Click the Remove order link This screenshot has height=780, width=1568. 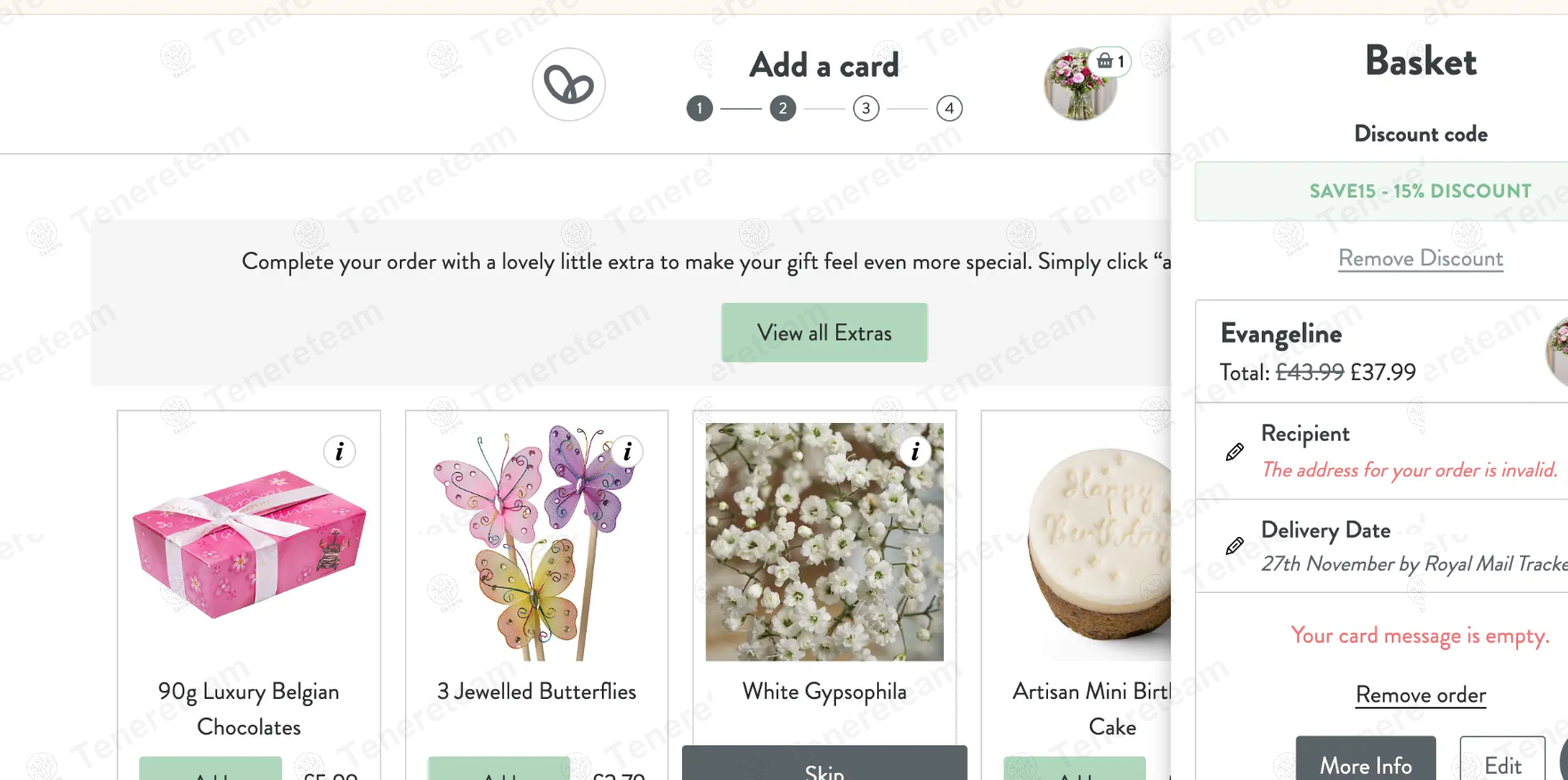(x=1420, y=695)
